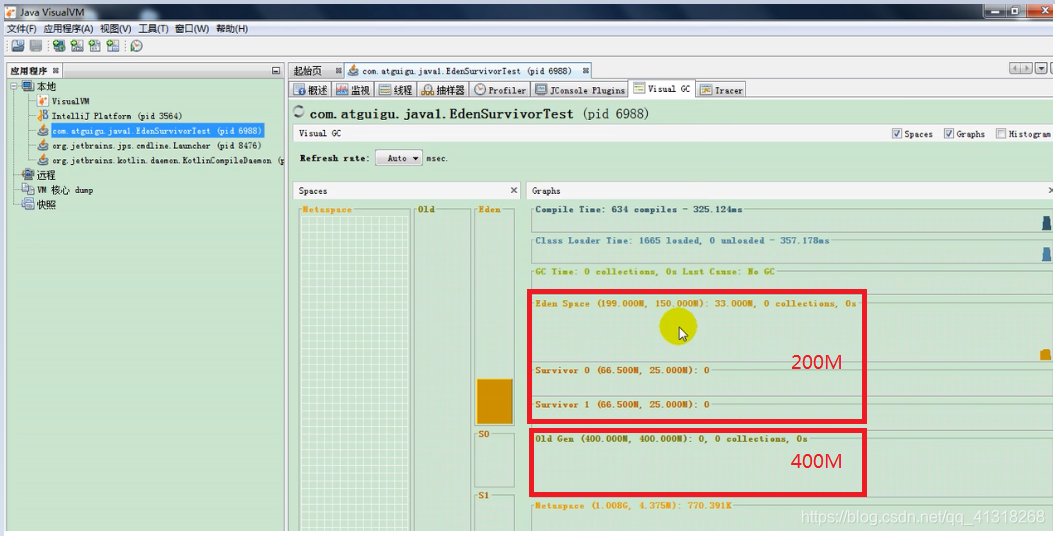Close the EdenSurvivorTest document tab
The width and height of the screenshot is (1055, 536).
(586, 70)
